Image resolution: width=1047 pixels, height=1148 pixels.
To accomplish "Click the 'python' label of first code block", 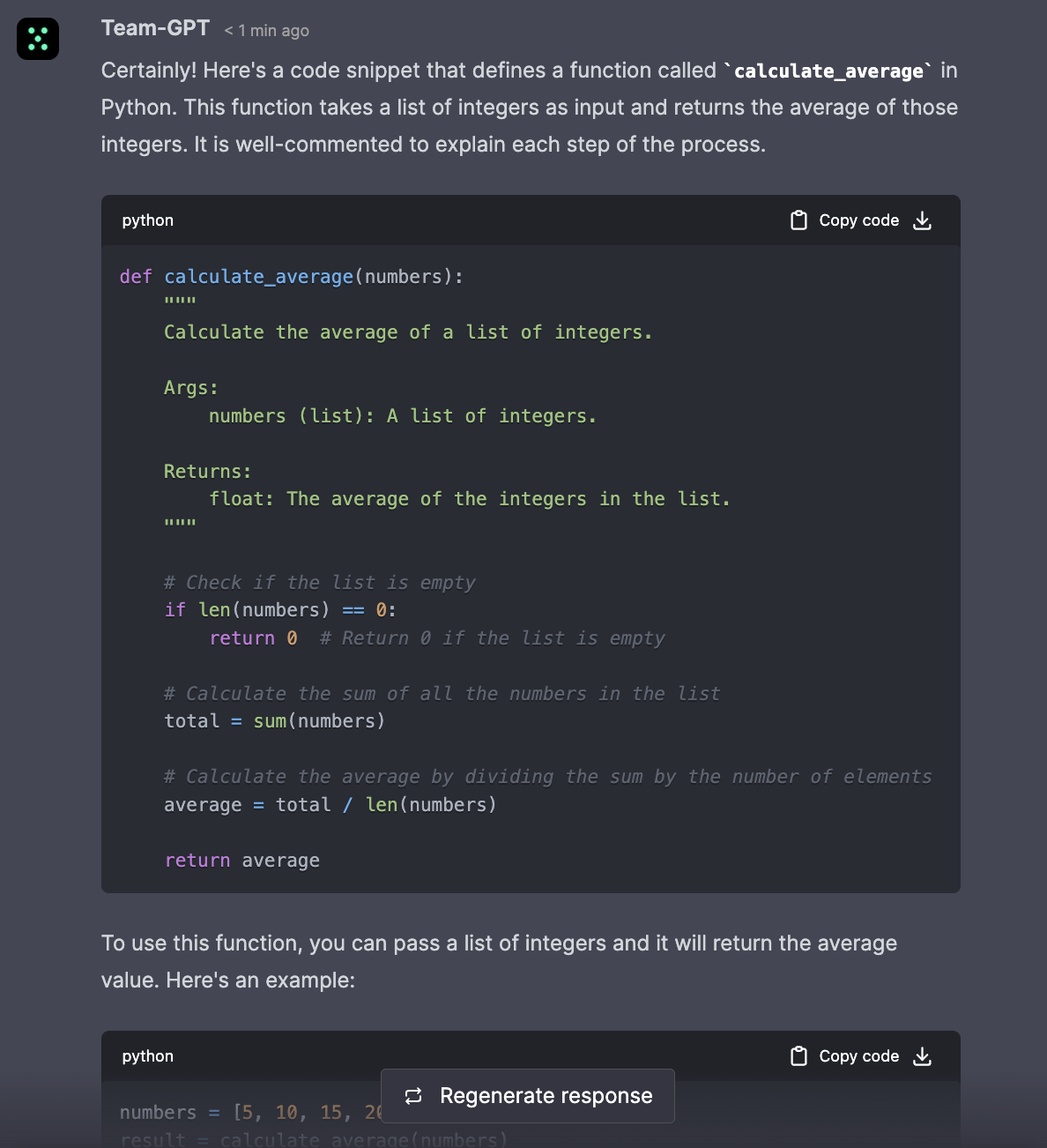I will [148, 220].
